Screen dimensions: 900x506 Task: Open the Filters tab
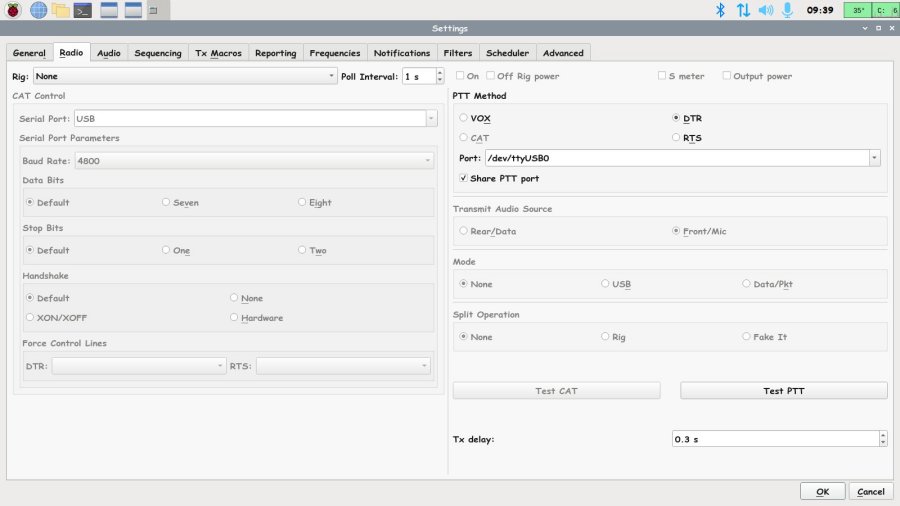click(x=457, y=53)
